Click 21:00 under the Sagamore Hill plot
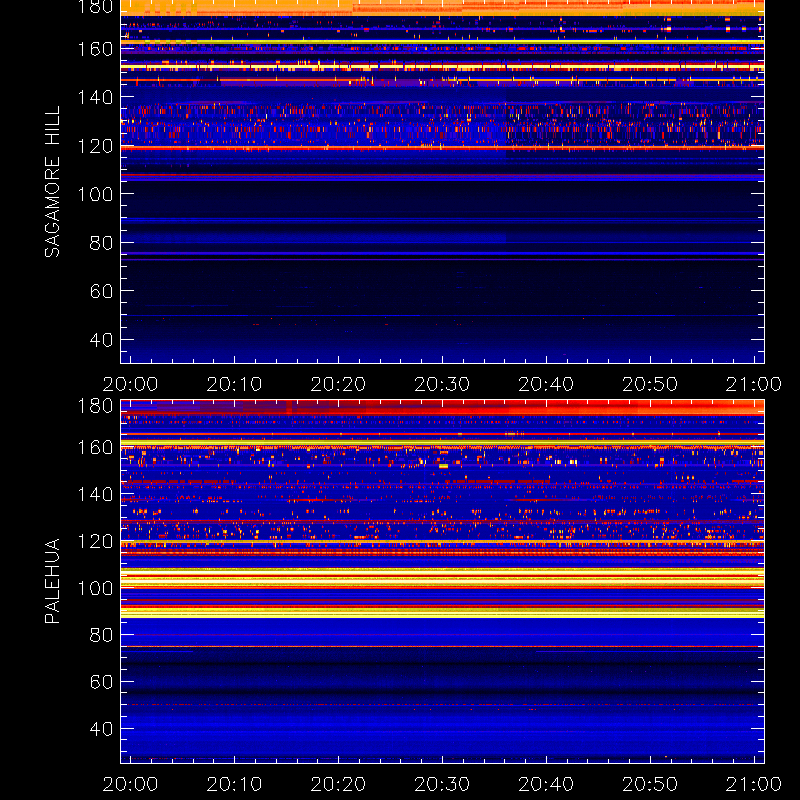800x800 pixels. 754,384
